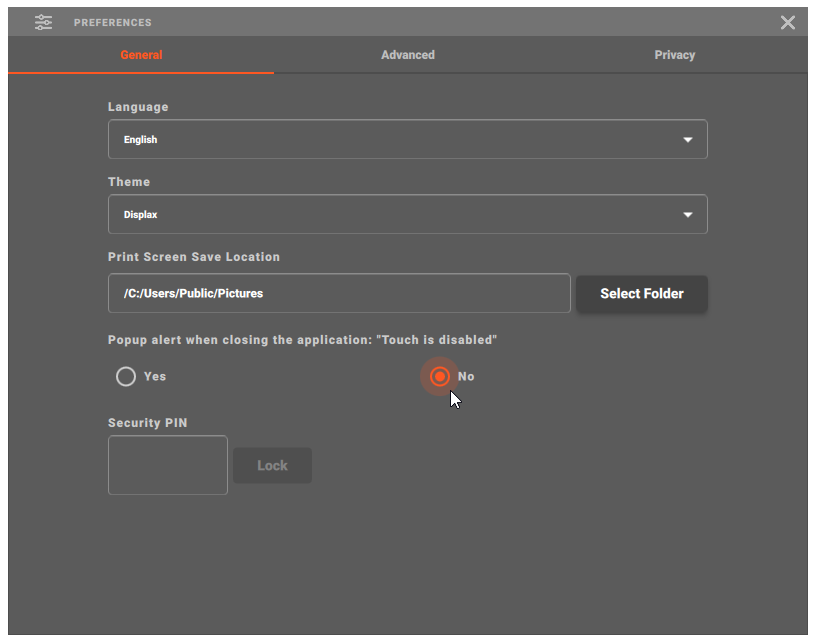Screen dimensions: 814x642
Task: Click the Preferences sliders icon in title bar
Action: [43, 22]
